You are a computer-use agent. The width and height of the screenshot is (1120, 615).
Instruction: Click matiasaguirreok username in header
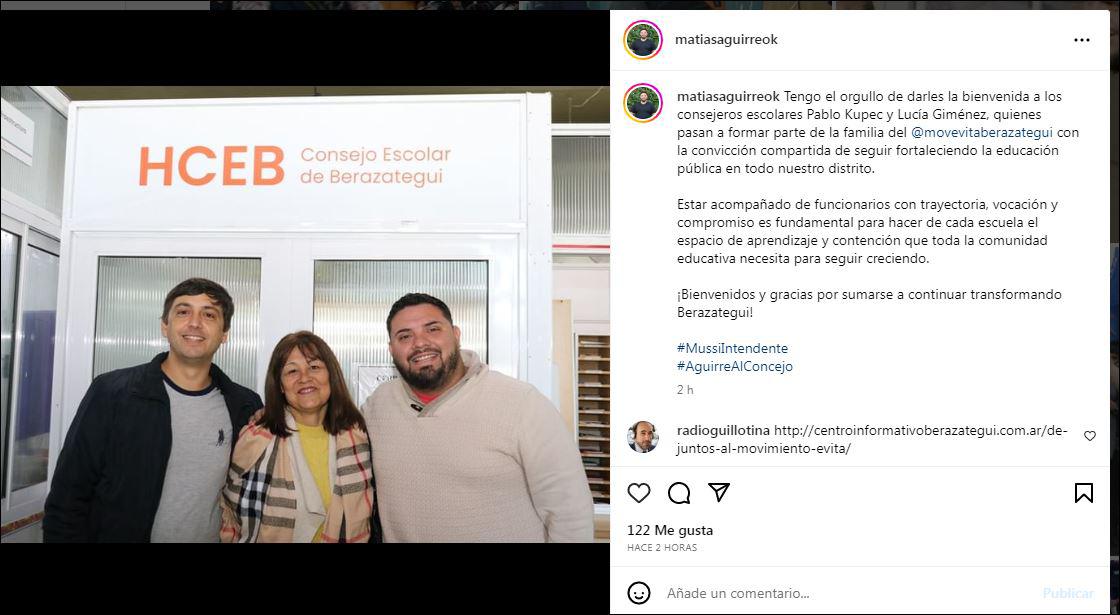tap(726, 40)
